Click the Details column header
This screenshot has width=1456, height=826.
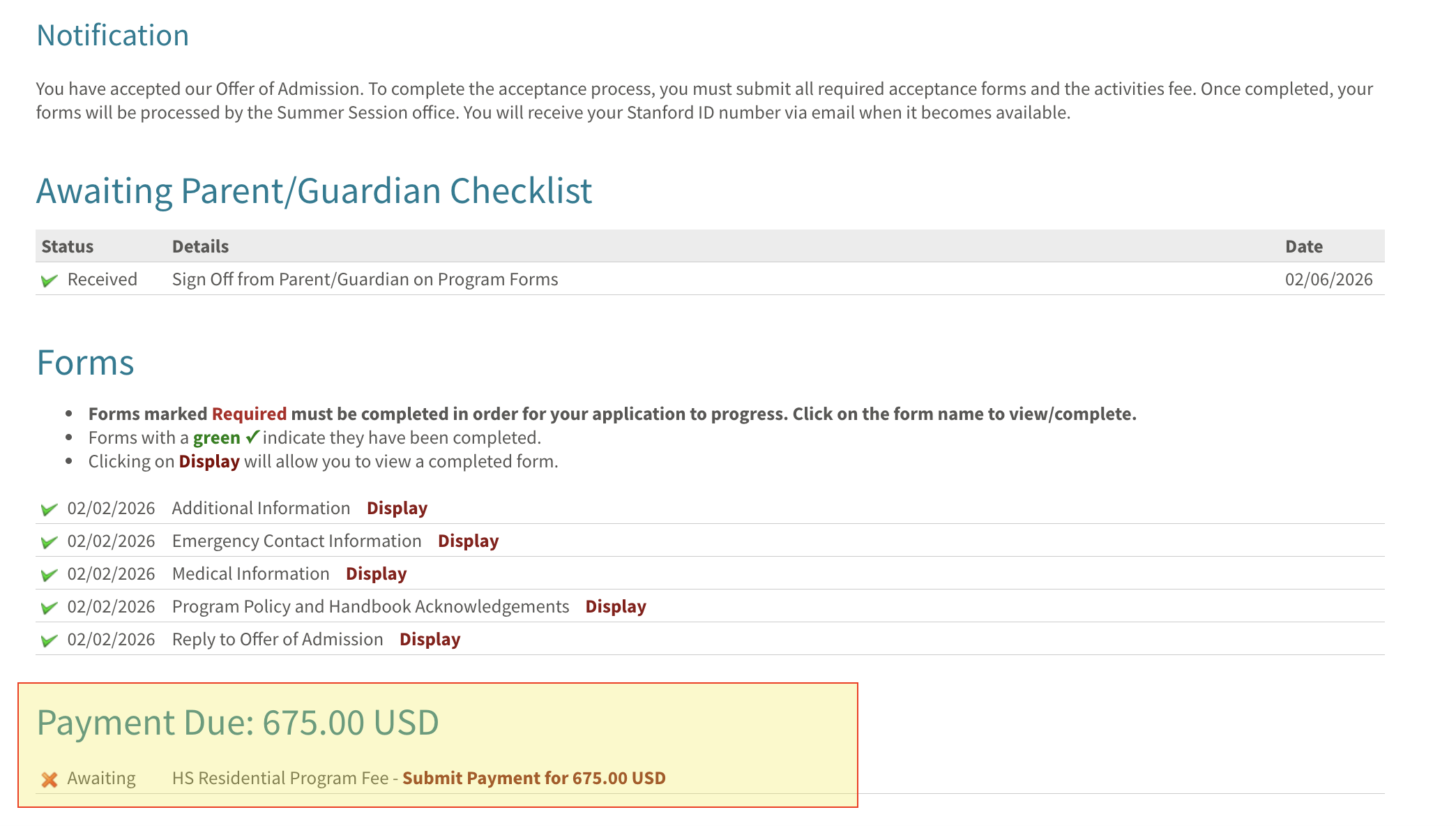coord(200,246)
